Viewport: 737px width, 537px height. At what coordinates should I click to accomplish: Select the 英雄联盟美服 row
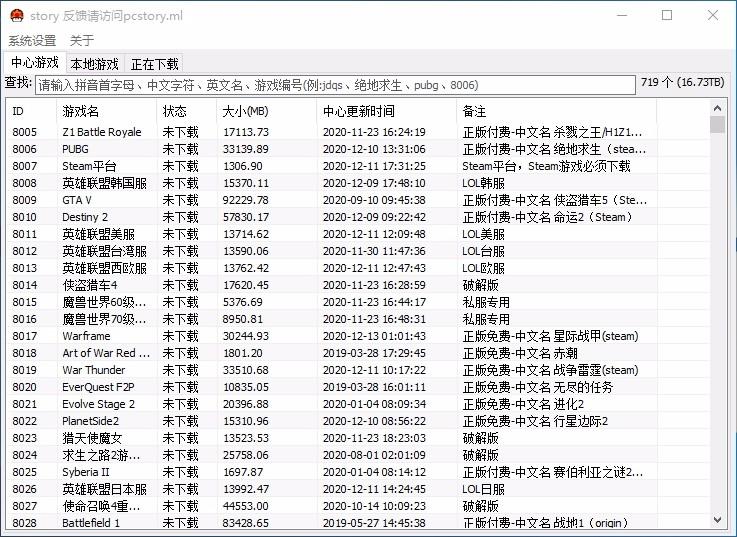click(358, 234)
